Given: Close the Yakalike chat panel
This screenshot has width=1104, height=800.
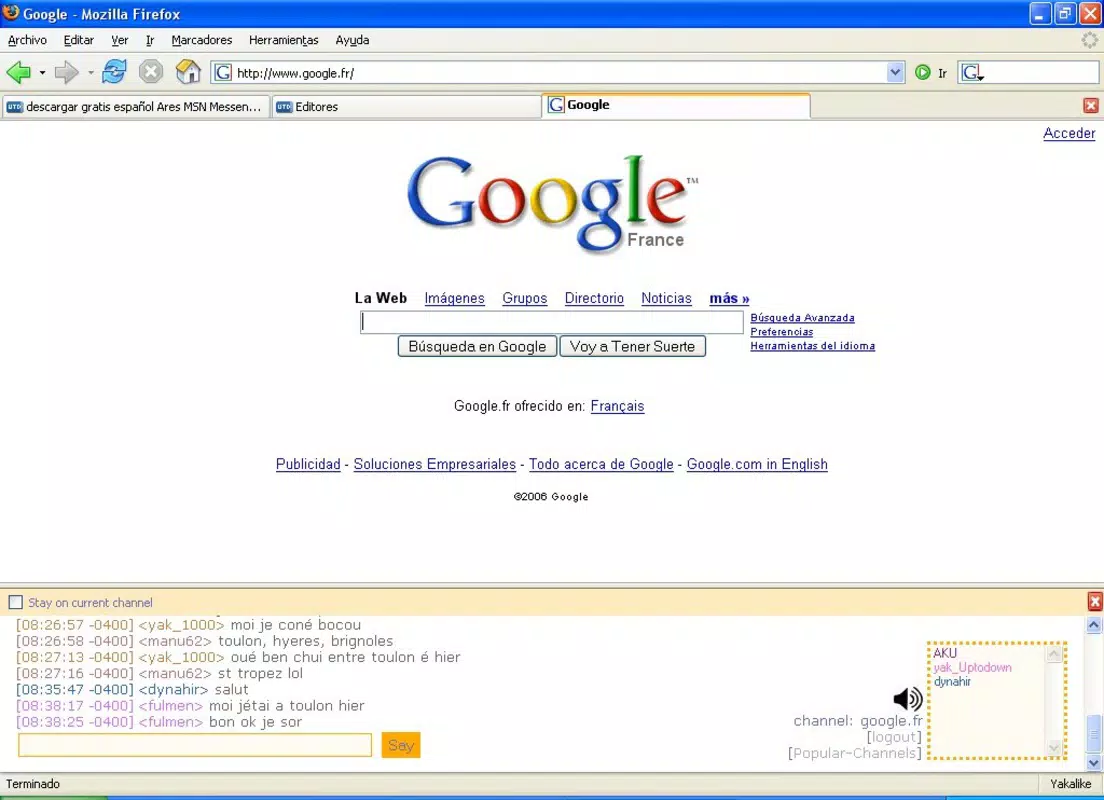Looking at the screenshot, I should point(1095,601).
